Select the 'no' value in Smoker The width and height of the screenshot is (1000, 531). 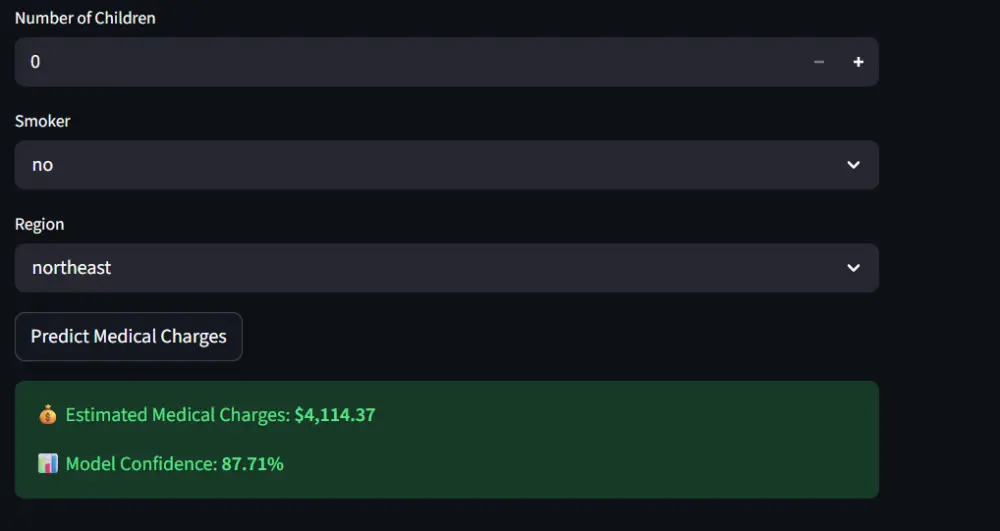[x=42, y=165]
